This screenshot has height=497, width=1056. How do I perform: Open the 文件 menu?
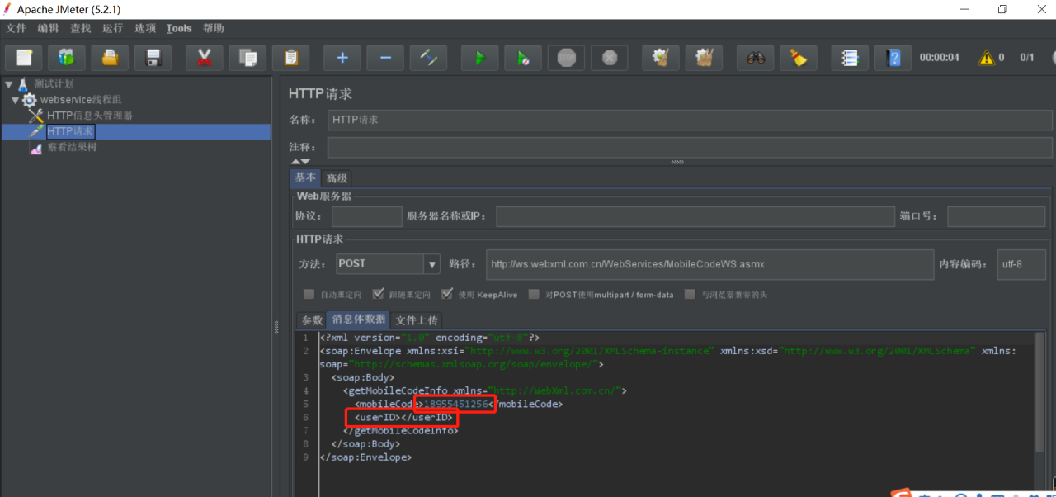click(x=15, y=28)
